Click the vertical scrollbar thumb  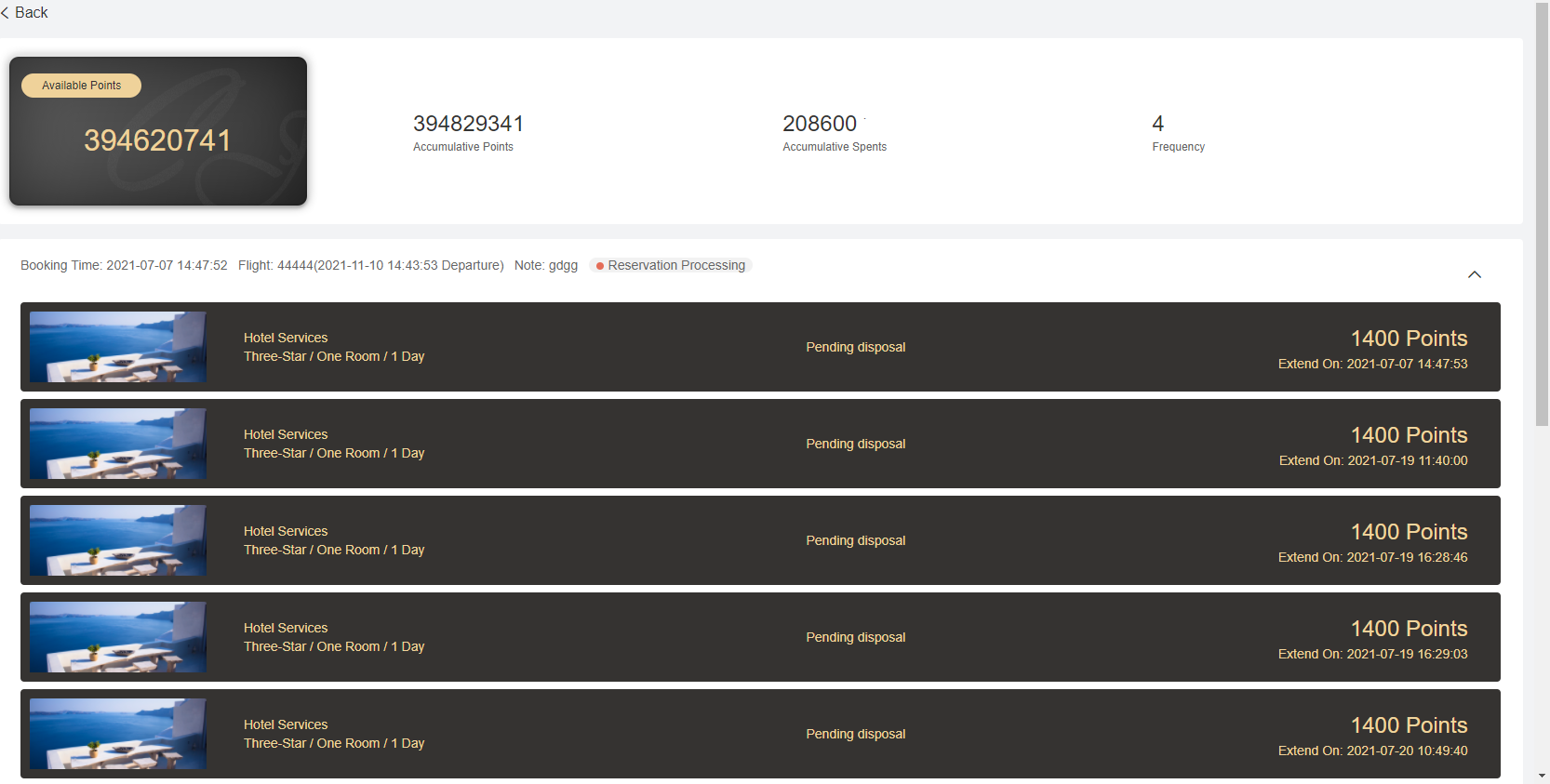coord(1542,214)
